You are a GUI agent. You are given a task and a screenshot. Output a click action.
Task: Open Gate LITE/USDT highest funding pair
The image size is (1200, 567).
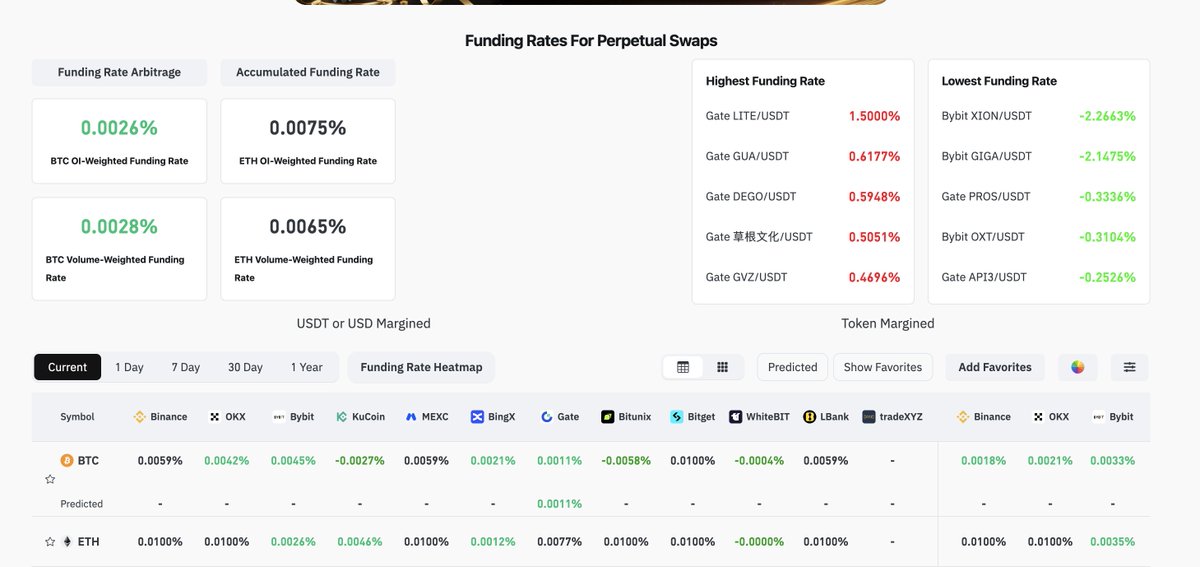point(747,116)
